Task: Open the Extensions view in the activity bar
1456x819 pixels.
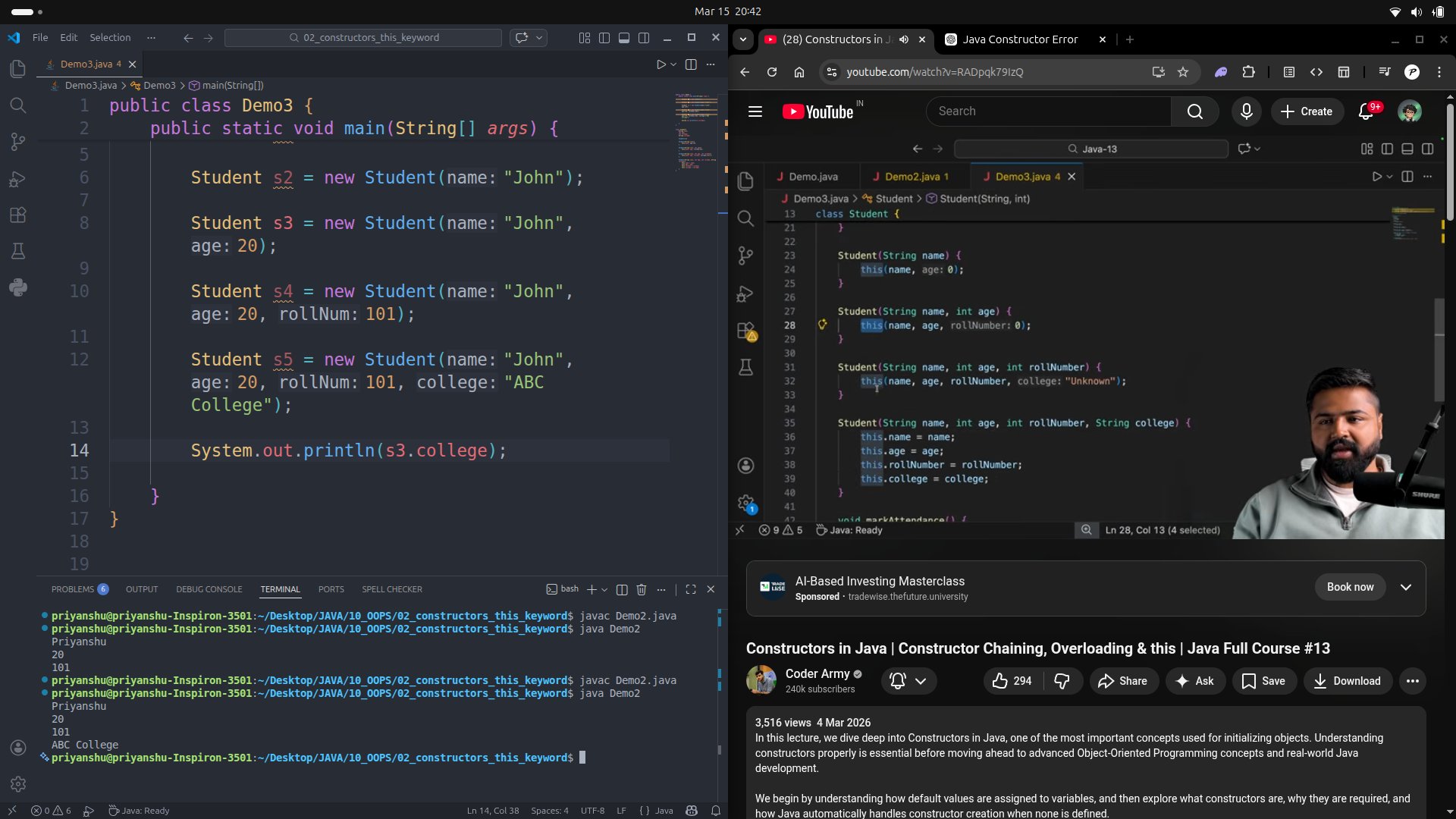Action: coord(18,215)
